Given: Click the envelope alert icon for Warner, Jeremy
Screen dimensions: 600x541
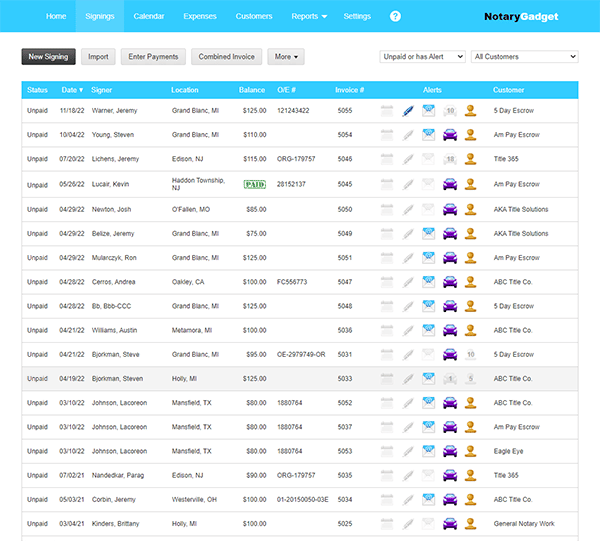Looking at the screenshot, I should (x=429, y=111).
